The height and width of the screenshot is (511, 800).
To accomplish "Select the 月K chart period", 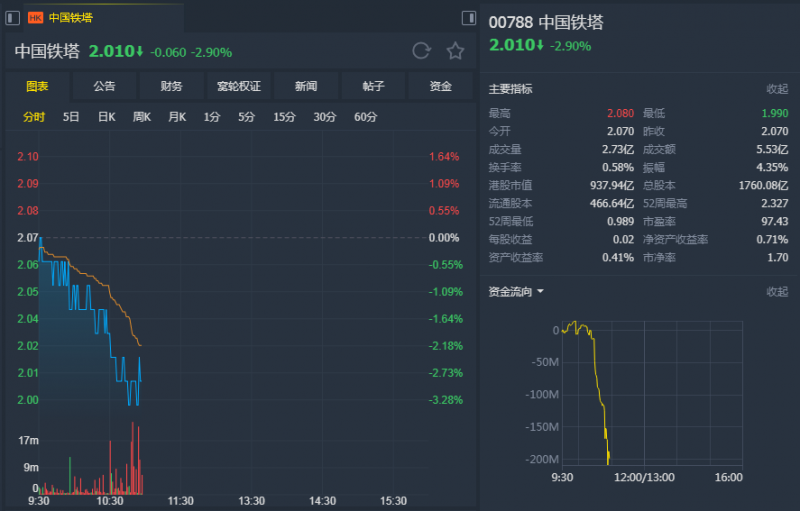I will [177, 117].
